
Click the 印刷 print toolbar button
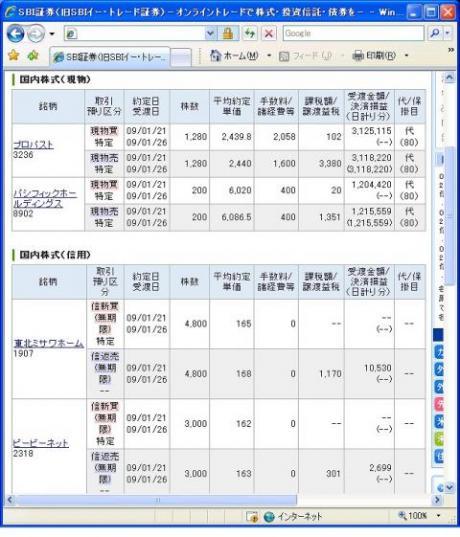(x=374, y=55)
